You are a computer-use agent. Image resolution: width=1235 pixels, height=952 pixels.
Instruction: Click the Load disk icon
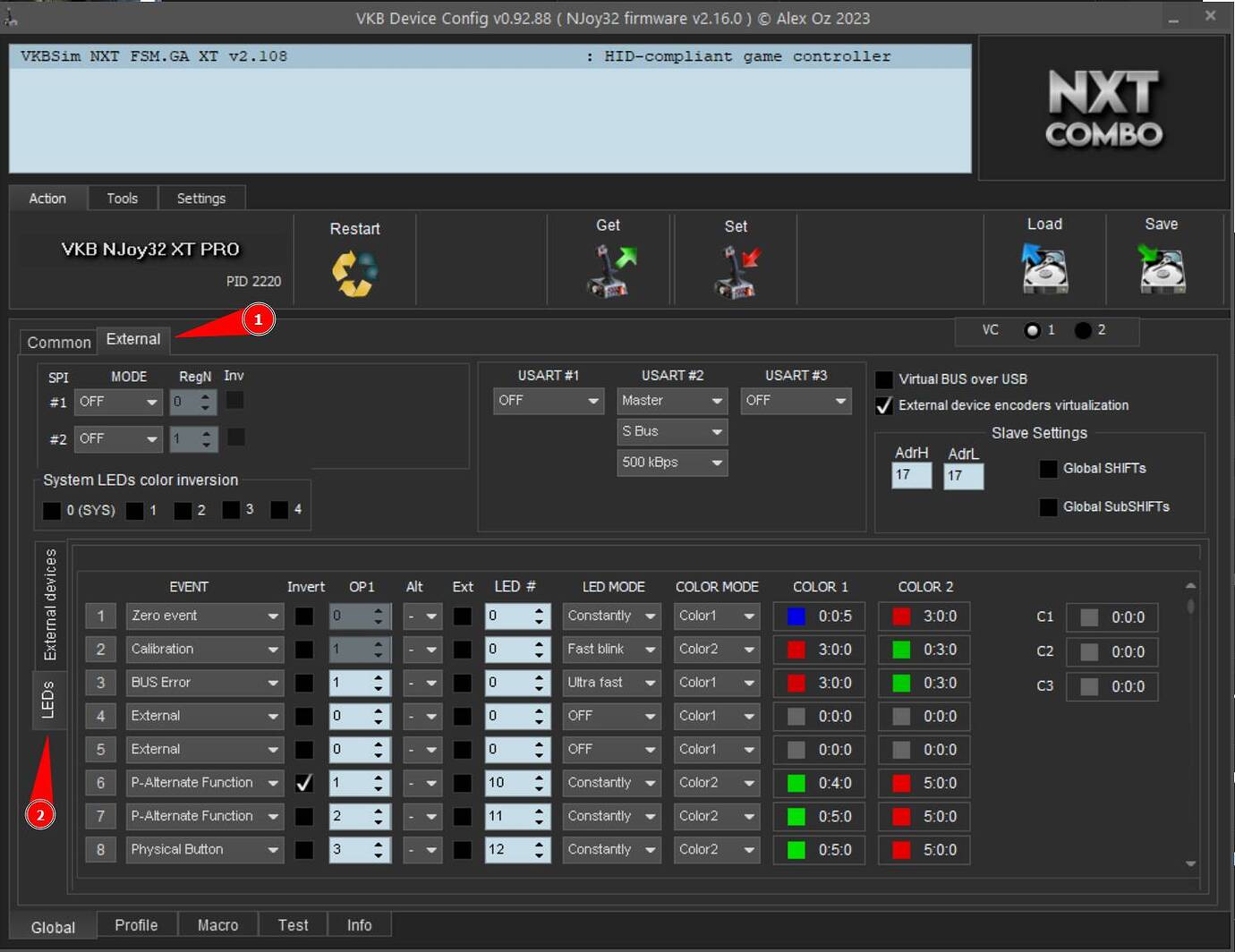pyautogui.click(x=1044, y=268)
